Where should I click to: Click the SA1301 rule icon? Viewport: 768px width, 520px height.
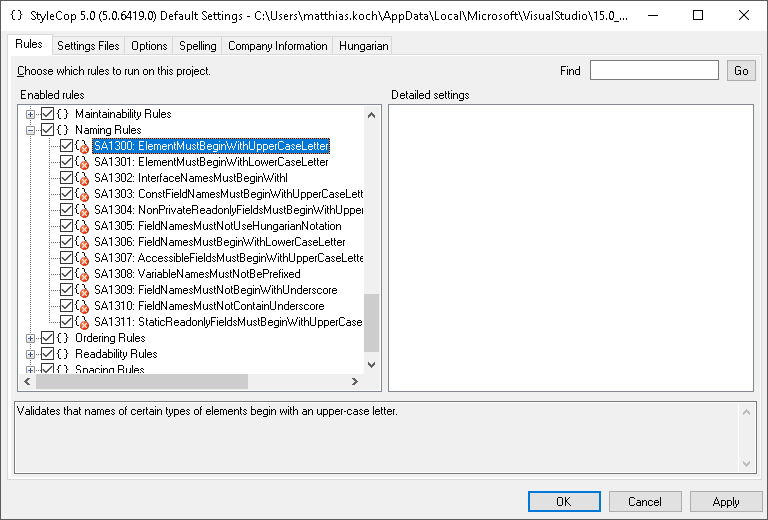(82, 162)
